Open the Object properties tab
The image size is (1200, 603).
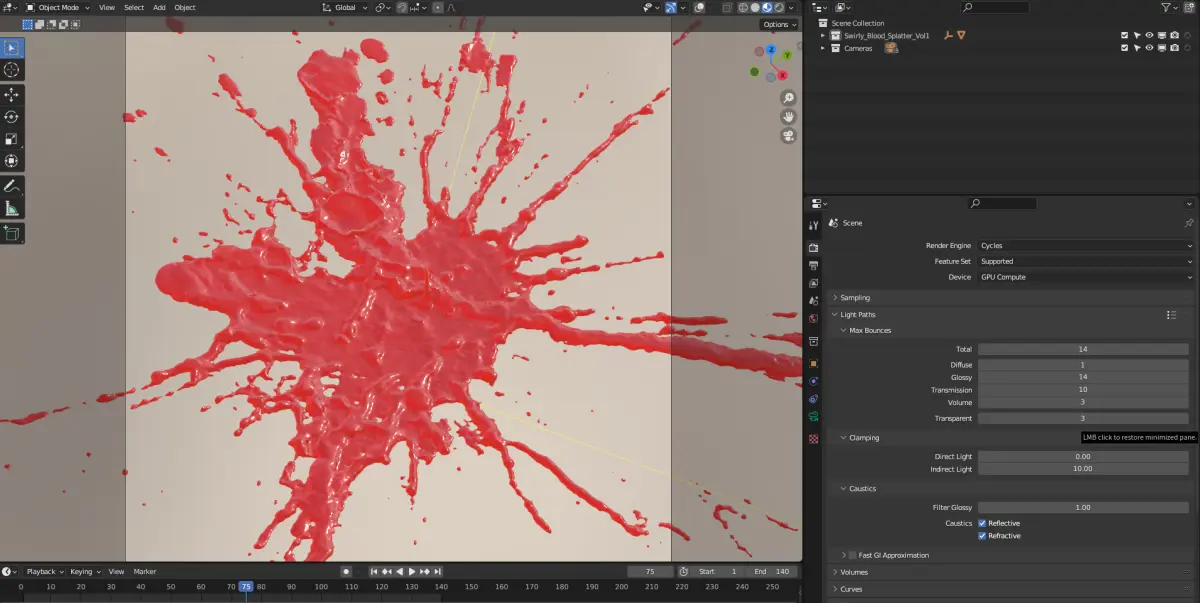[813, 363]
